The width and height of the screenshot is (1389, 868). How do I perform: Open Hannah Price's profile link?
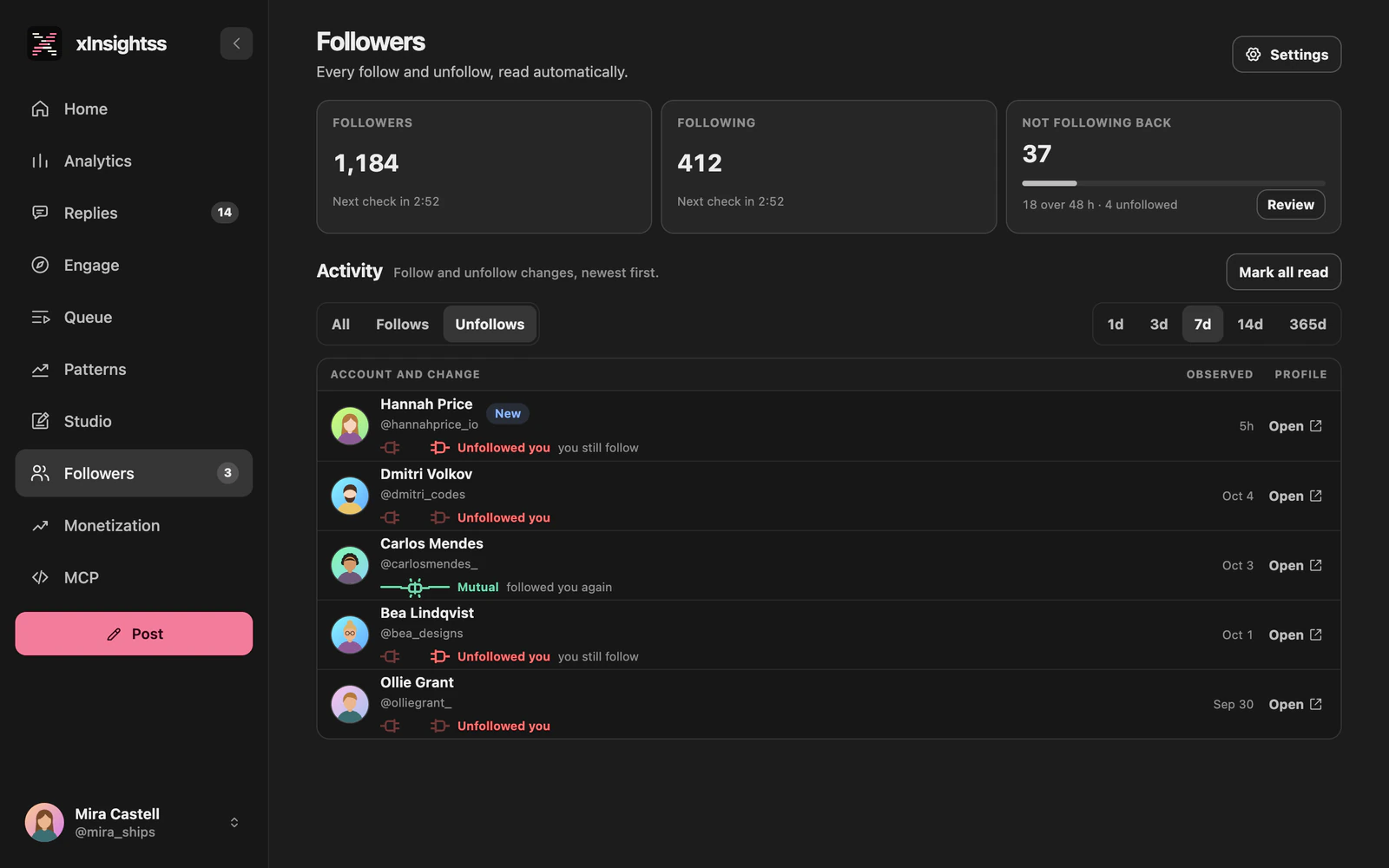[1295, 426]
